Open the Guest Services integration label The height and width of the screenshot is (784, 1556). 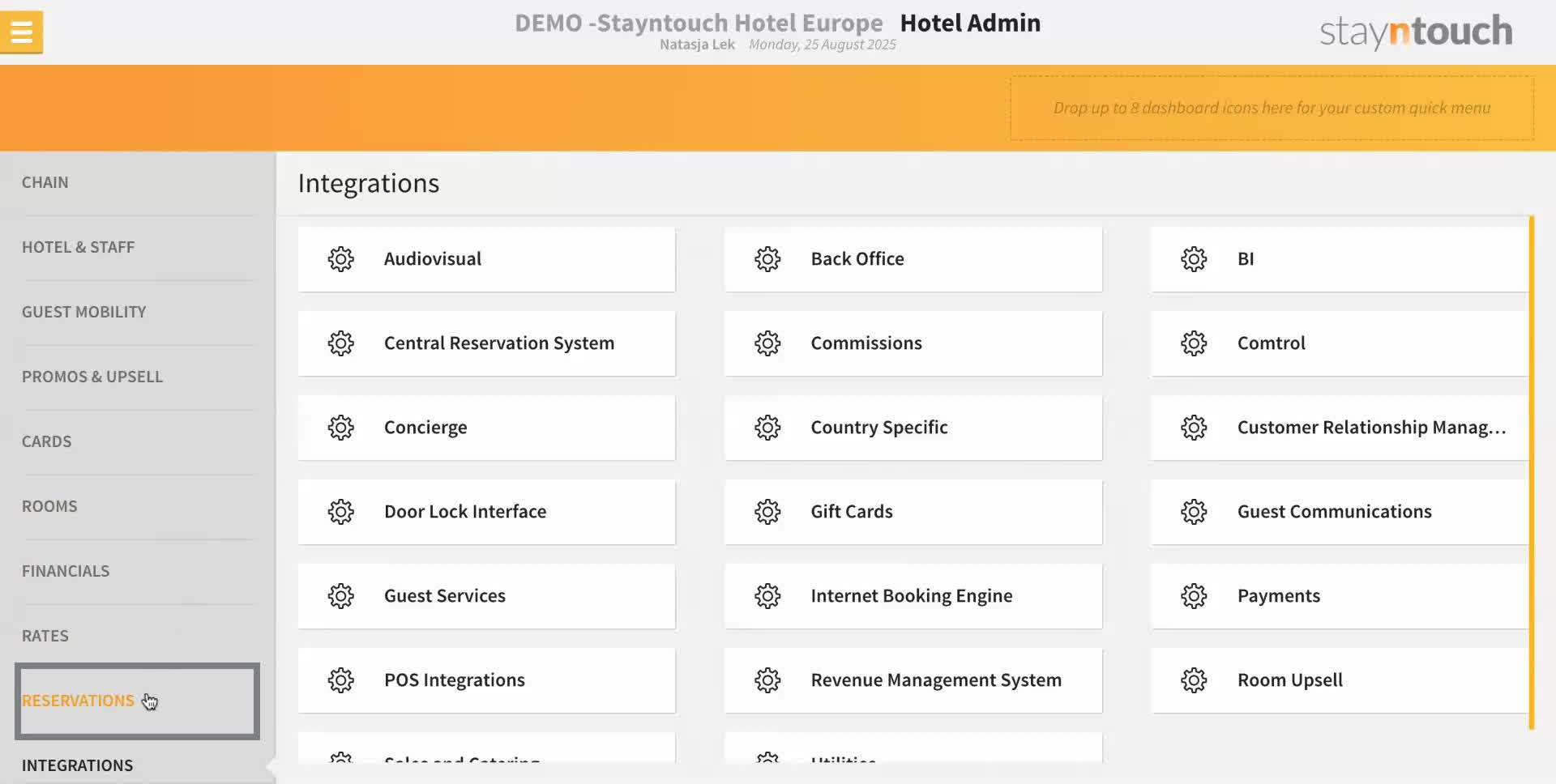445,596
